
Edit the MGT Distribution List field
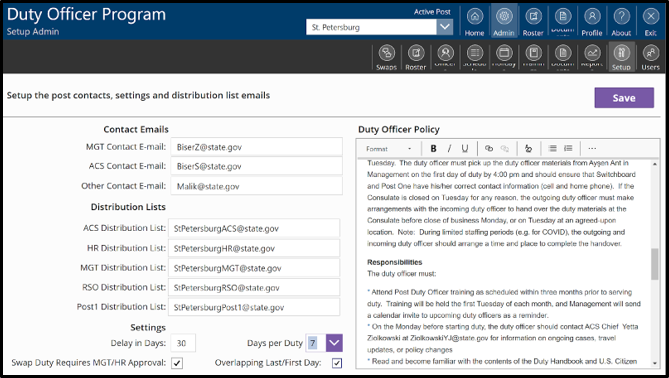254,268
